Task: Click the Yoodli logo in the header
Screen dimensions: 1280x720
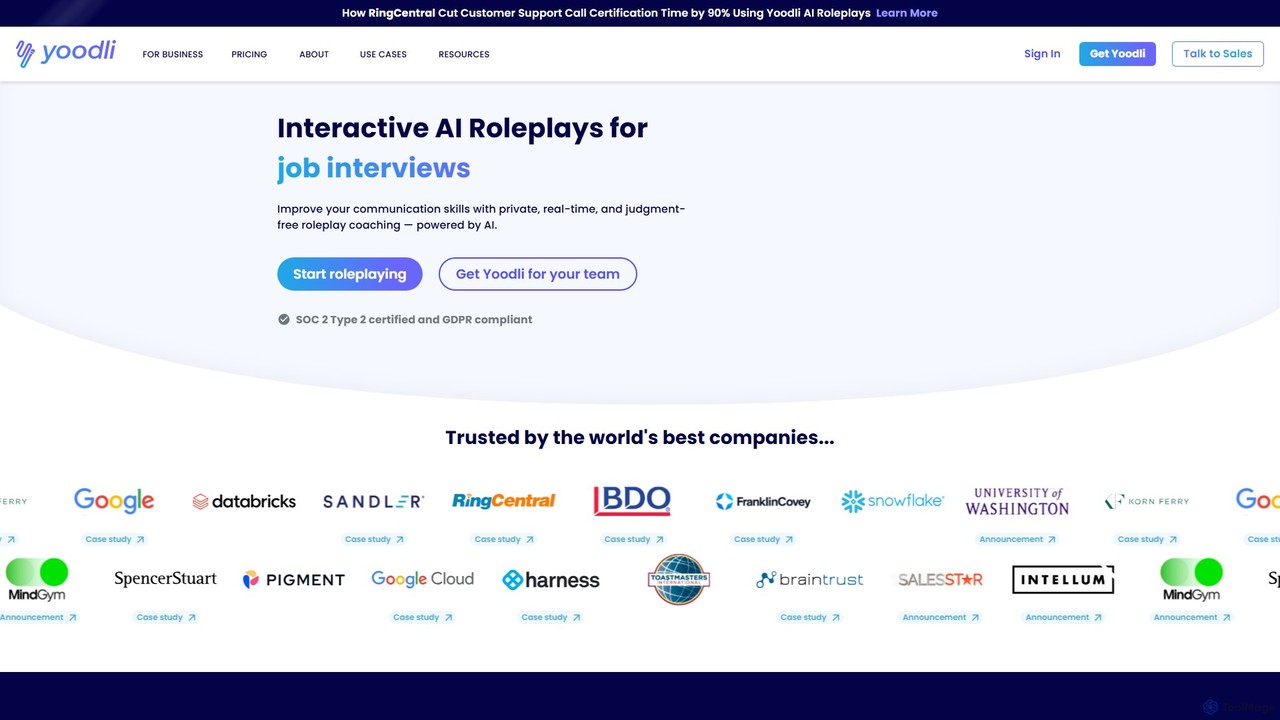Action: 66,53
